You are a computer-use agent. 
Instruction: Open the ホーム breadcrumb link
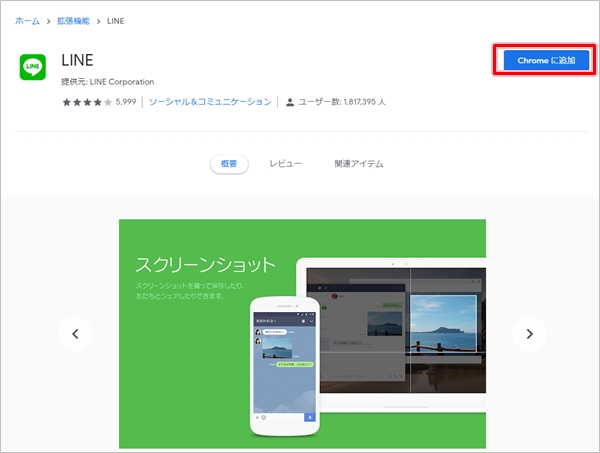point(27,21)
